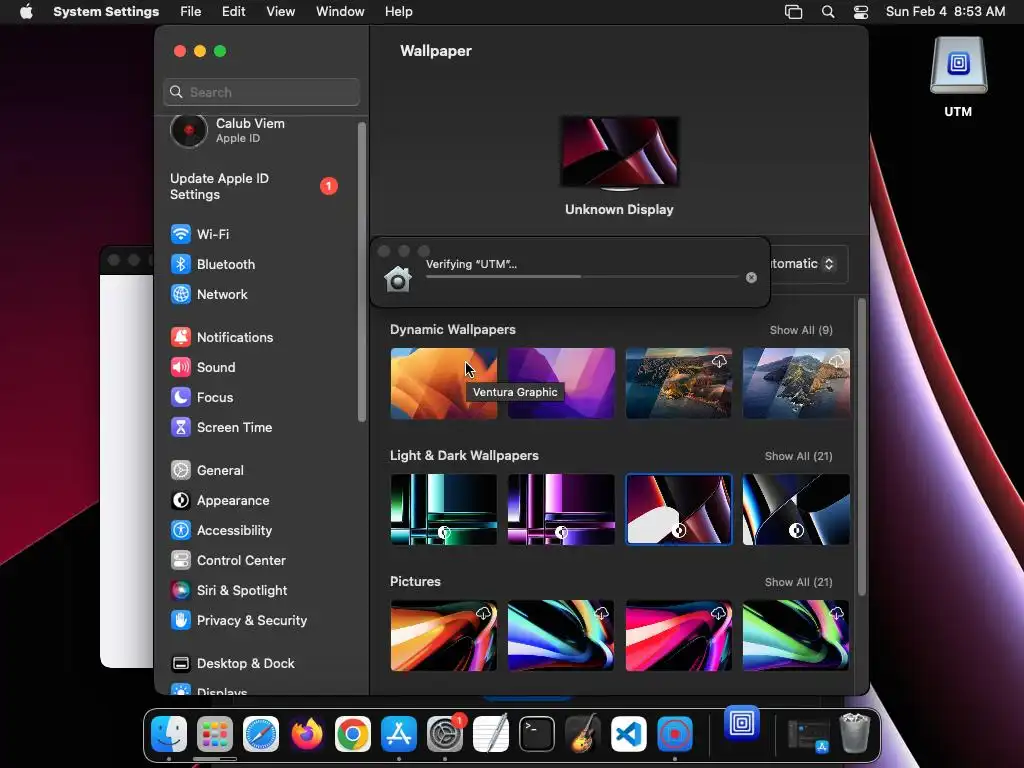Open Focus settings

coord(202,397)
